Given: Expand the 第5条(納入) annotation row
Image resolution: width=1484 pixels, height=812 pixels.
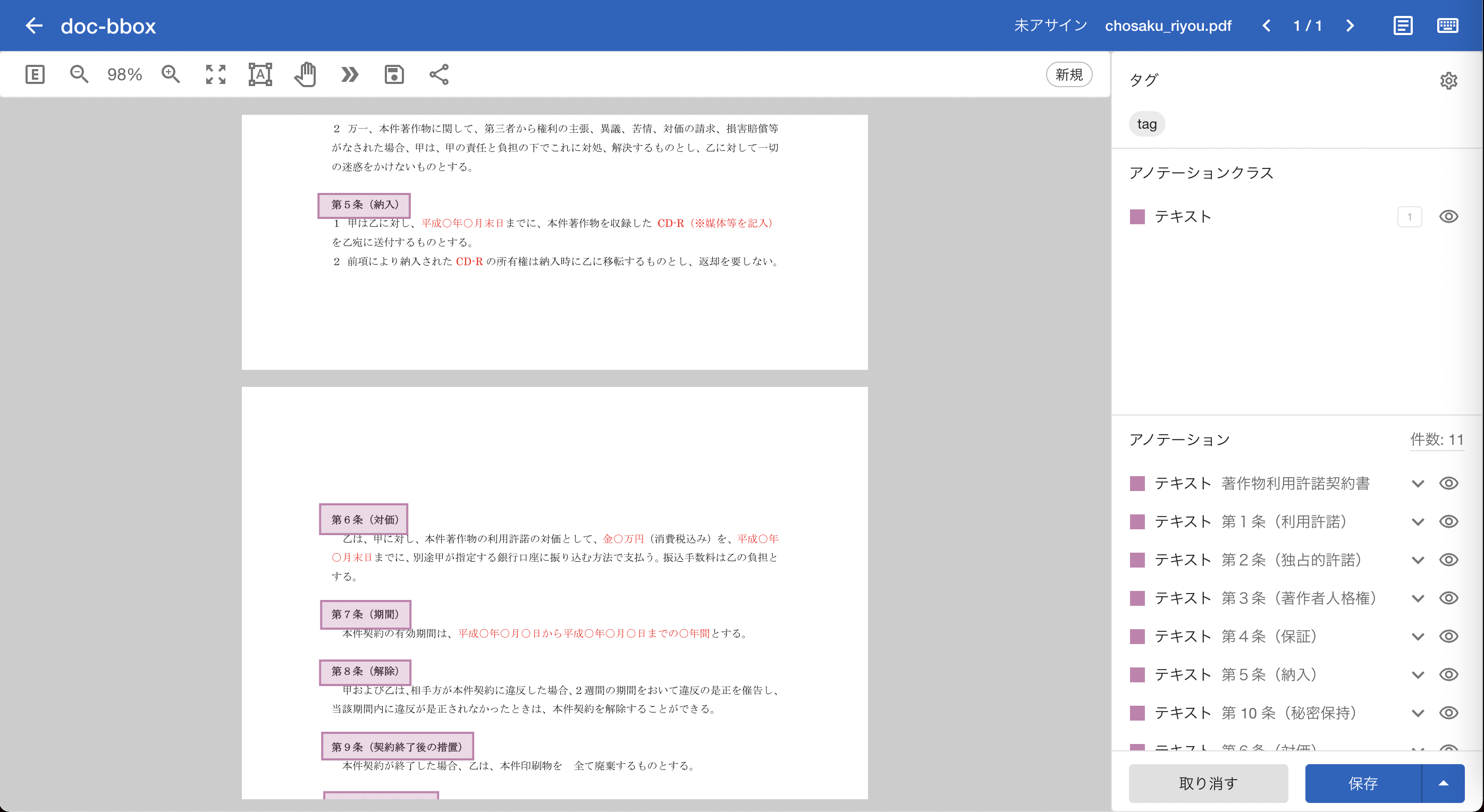Looking at the screenshot, I should click(1418, 675).
